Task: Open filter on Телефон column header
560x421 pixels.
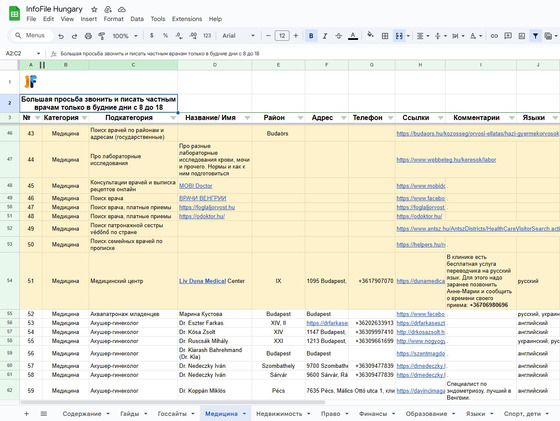Action: click(391, 118)
